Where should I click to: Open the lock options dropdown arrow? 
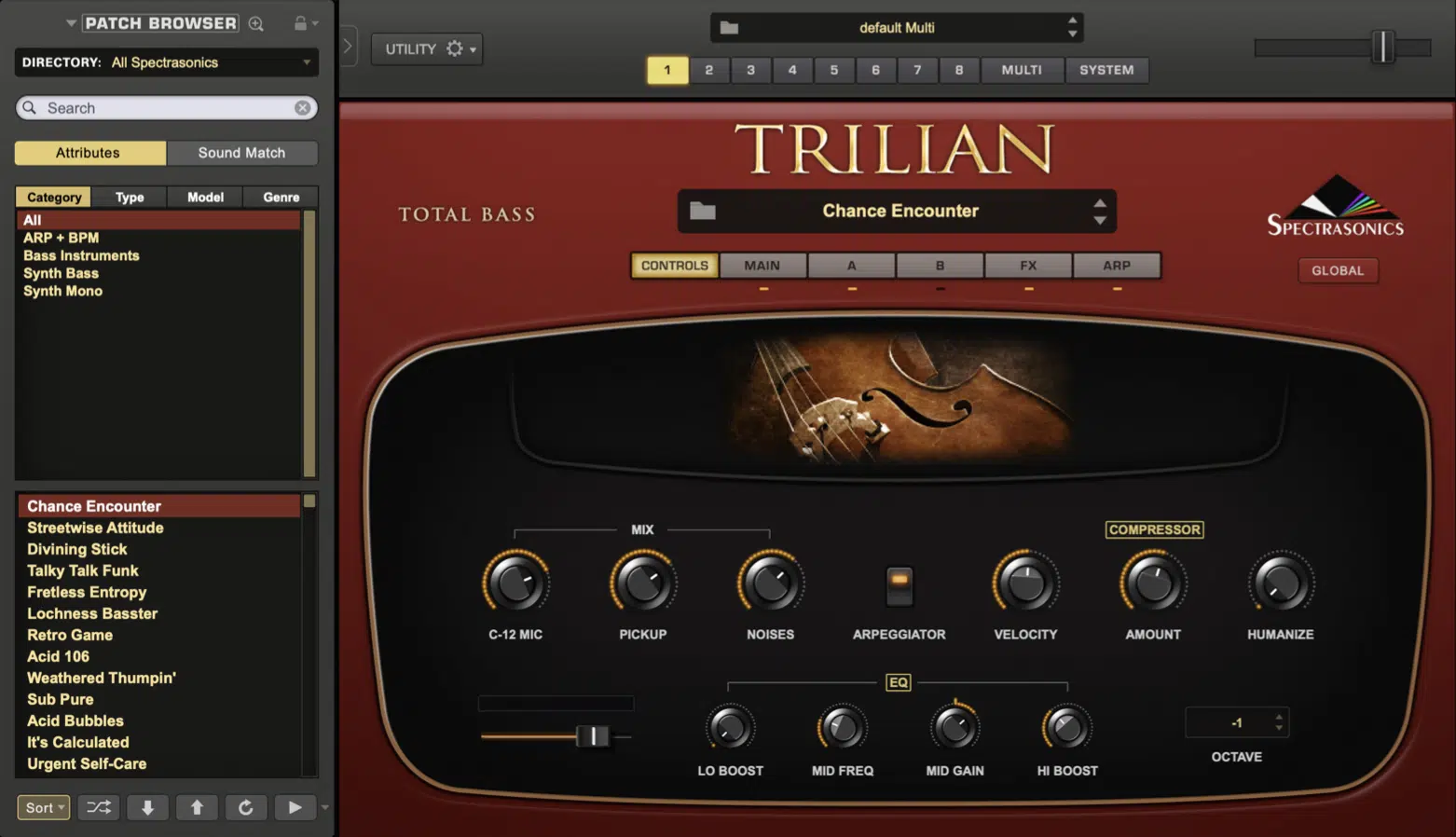click(315, 23)
